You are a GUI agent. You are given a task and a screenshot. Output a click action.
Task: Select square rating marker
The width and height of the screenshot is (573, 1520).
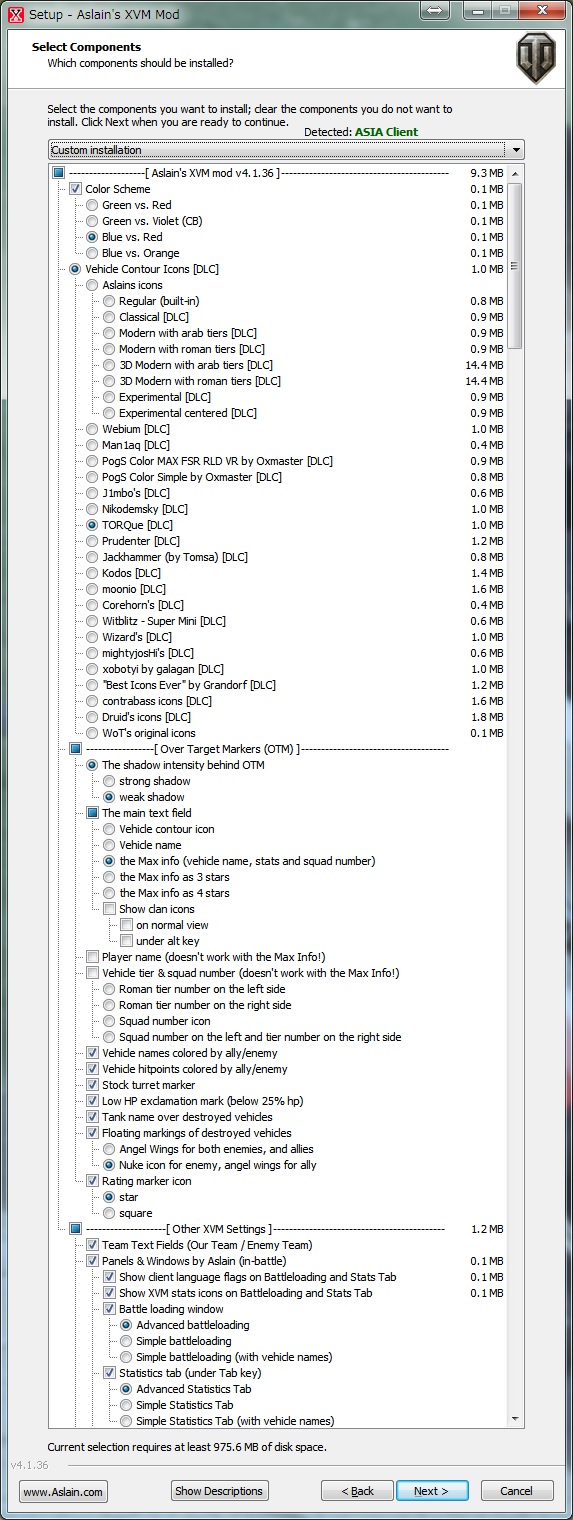(110, 1213)
